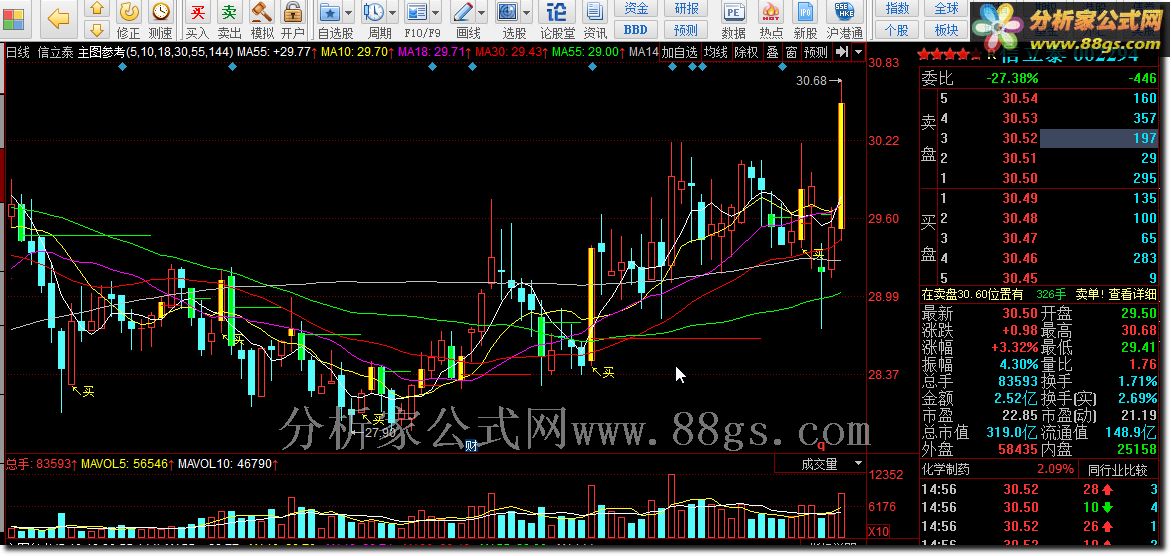Open the 热点 hot topics flame icon
This screenshot has height=556, width=1172.
coord(771,20)
